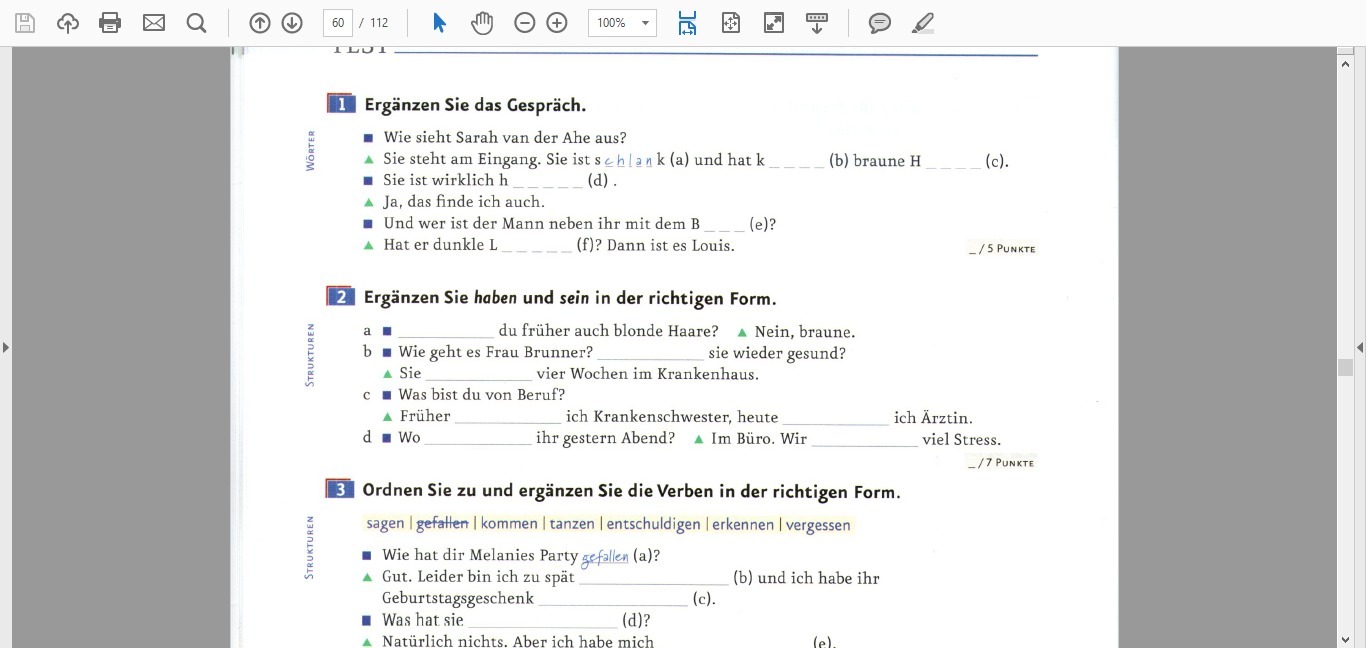The height and width of the screenshot is (648, 1366).
Task: Switch to the Hand pan tool
Action: pyautogui.click(x=482, y=23)
